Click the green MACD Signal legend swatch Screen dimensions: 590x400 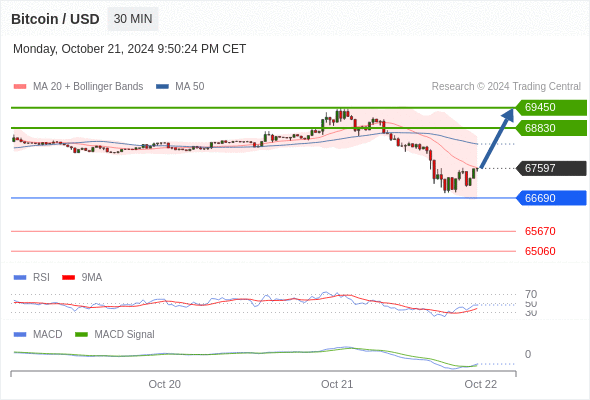coord(81,335)
